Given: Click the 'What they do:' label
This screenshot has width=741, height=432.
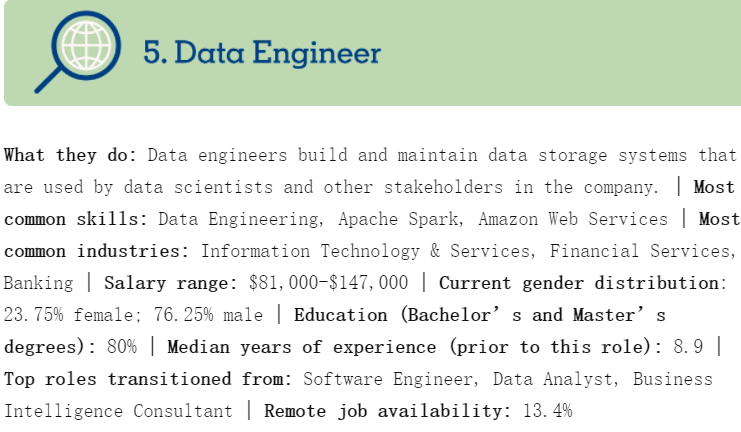Looking at the screenshot, I should [70, 155].
